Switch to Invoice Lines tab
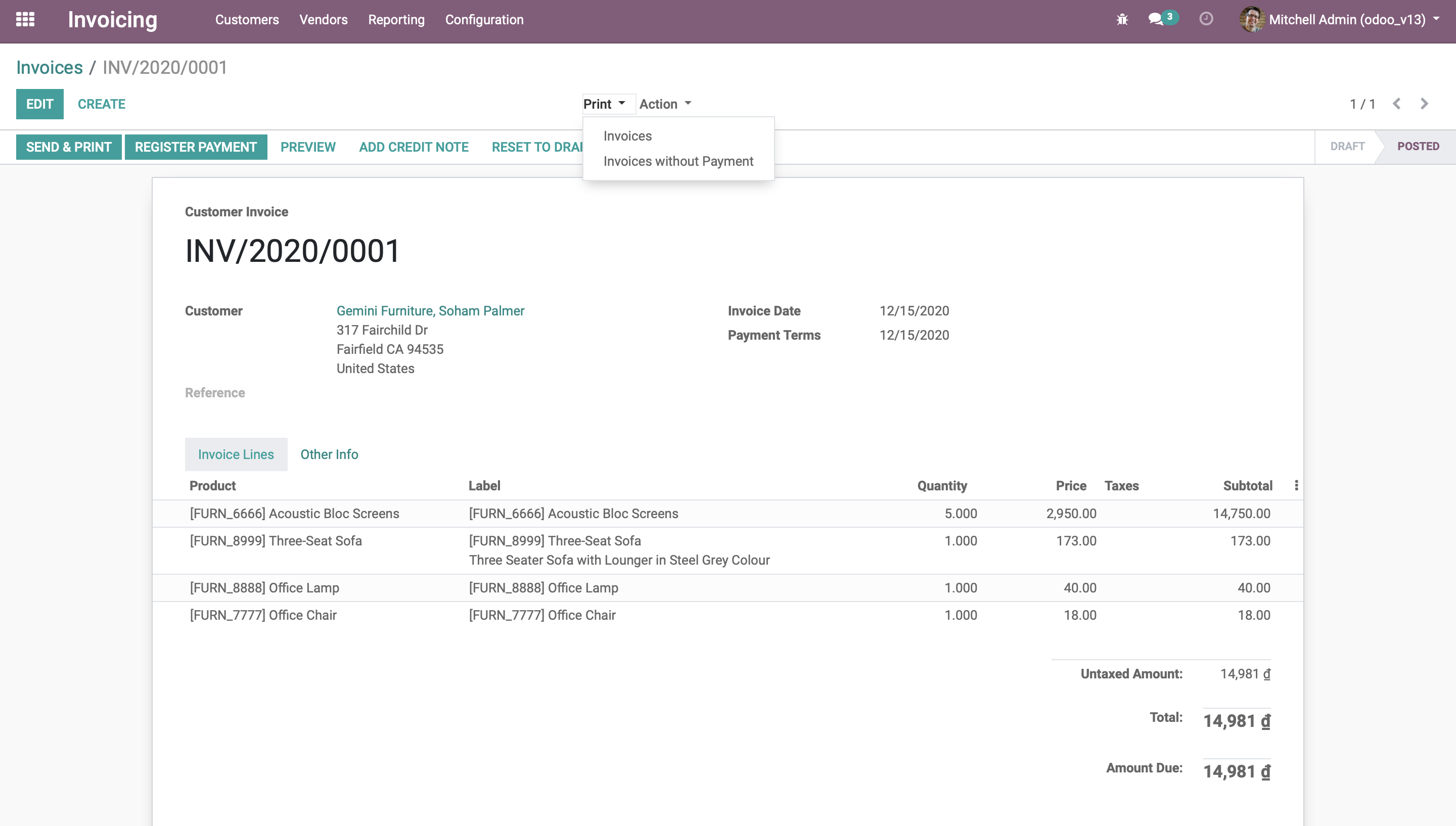Image resolution: width=1456 pixels, height=826 pixels. click(236, 454)
